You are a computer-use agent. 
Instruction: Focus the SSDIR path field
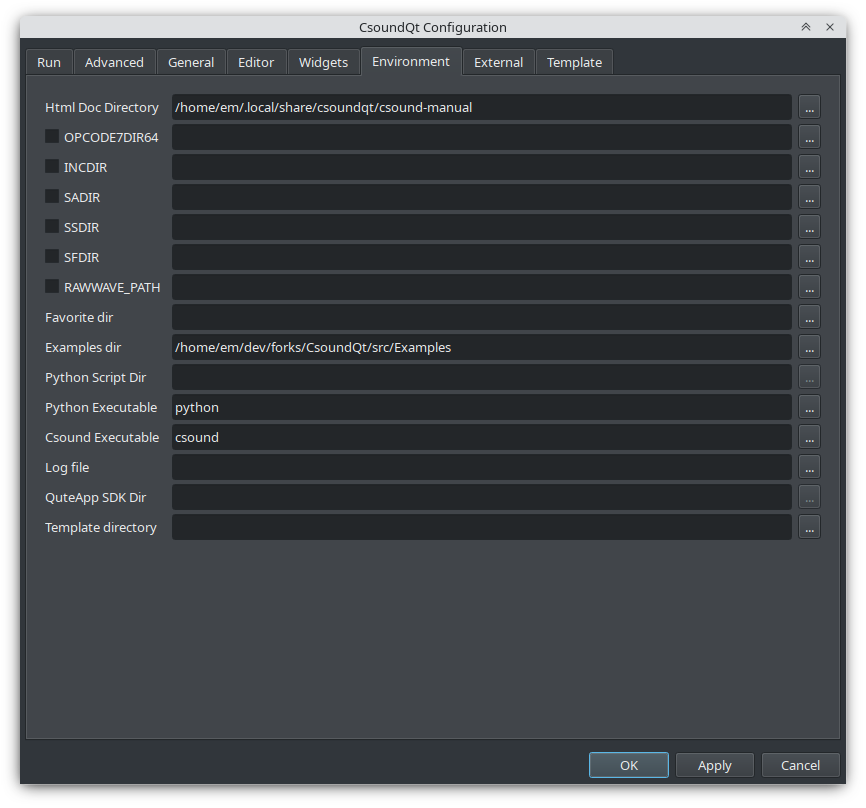point(482,227)
